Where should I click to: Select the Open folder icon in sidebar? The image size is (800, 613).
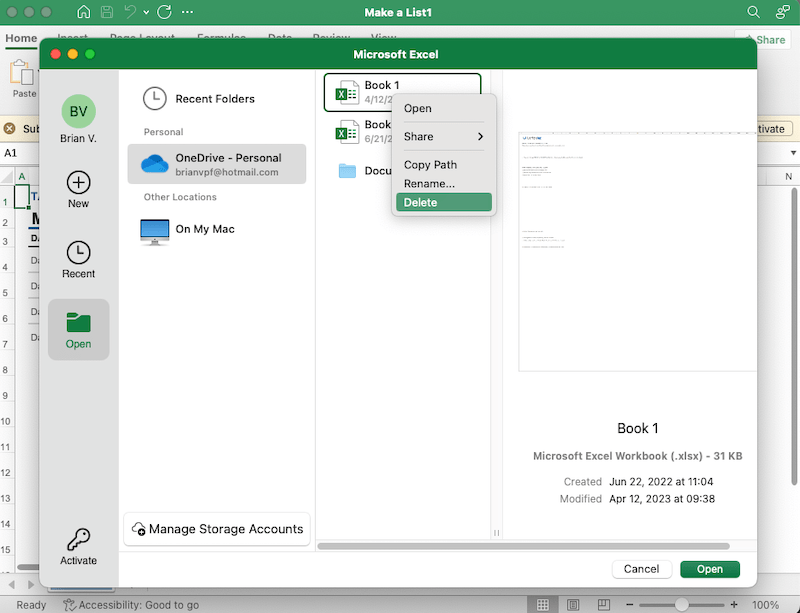coord(79,330)
